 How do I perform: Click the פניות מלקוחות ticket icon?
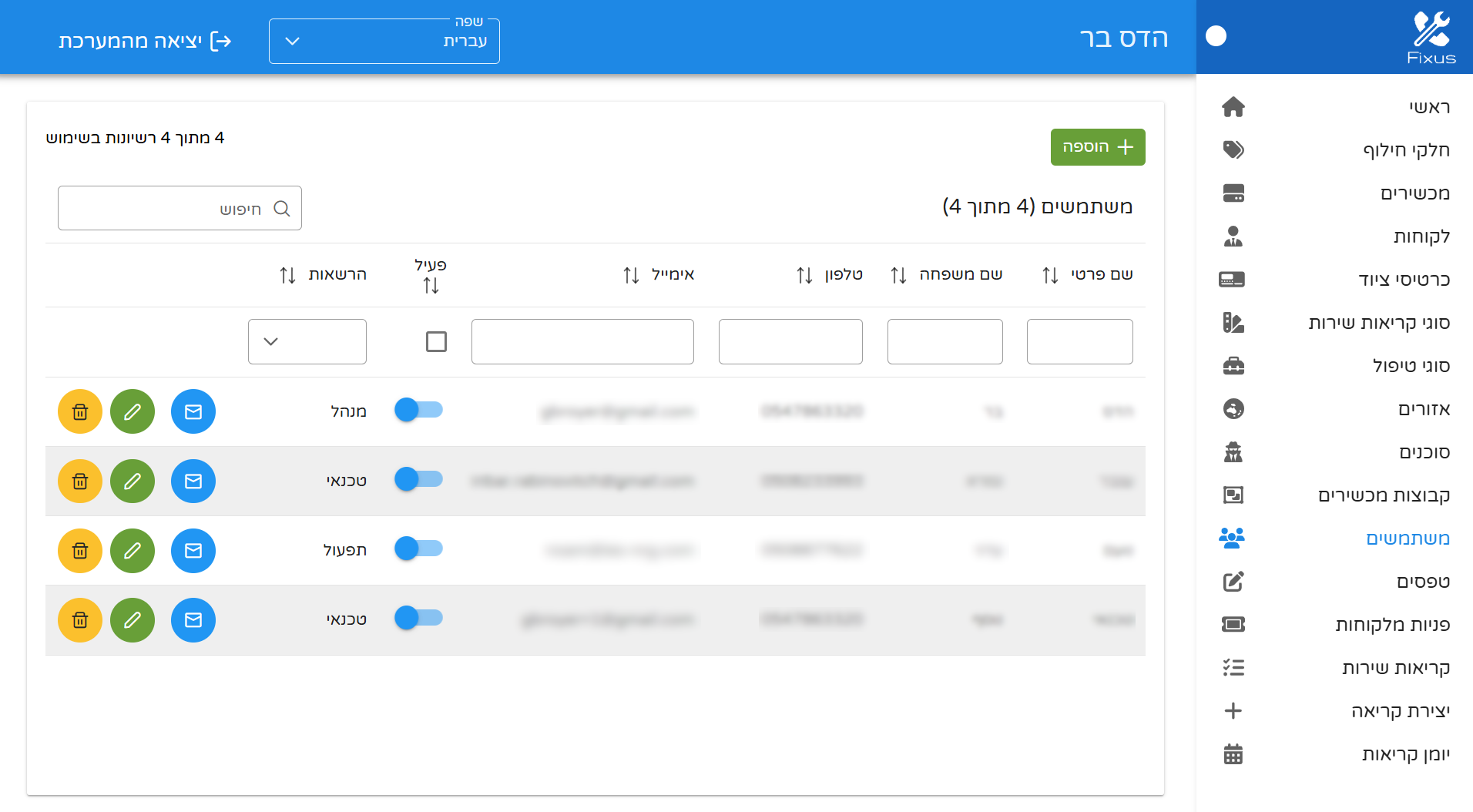coord(1233,624)
